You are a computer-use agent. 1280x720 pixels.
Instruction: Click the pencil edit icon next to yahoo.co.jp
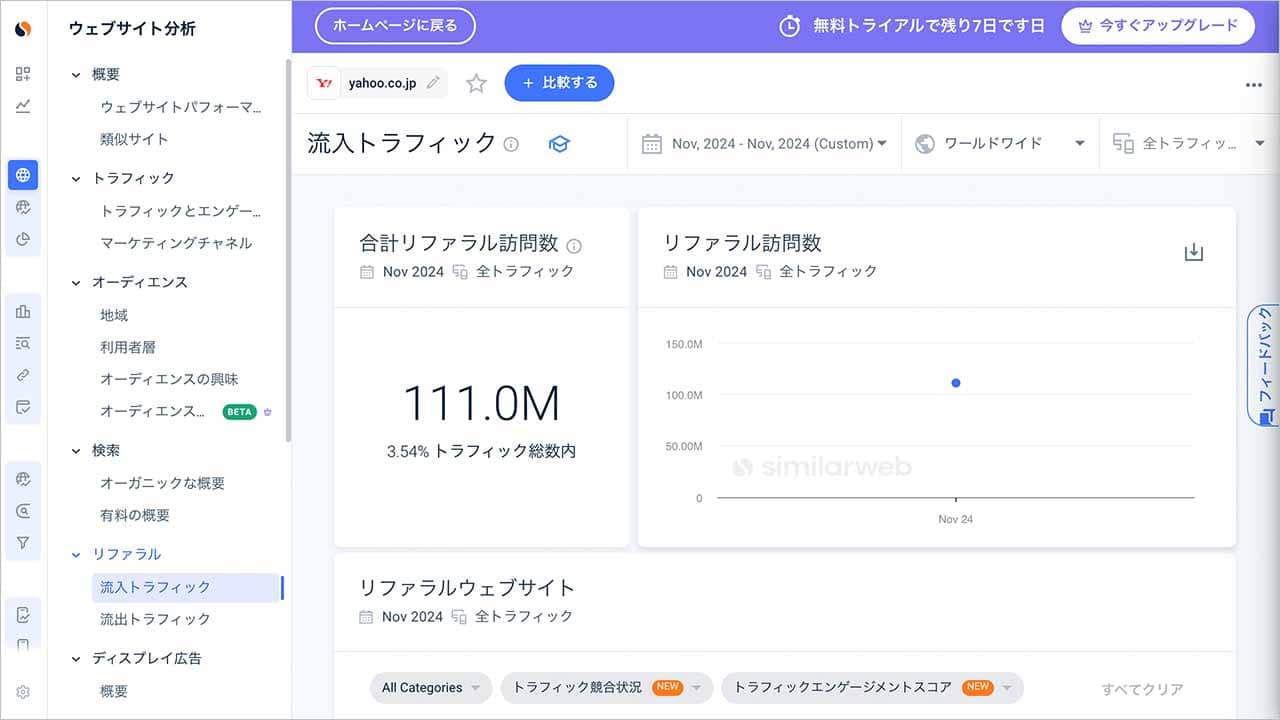click(433, 83)
